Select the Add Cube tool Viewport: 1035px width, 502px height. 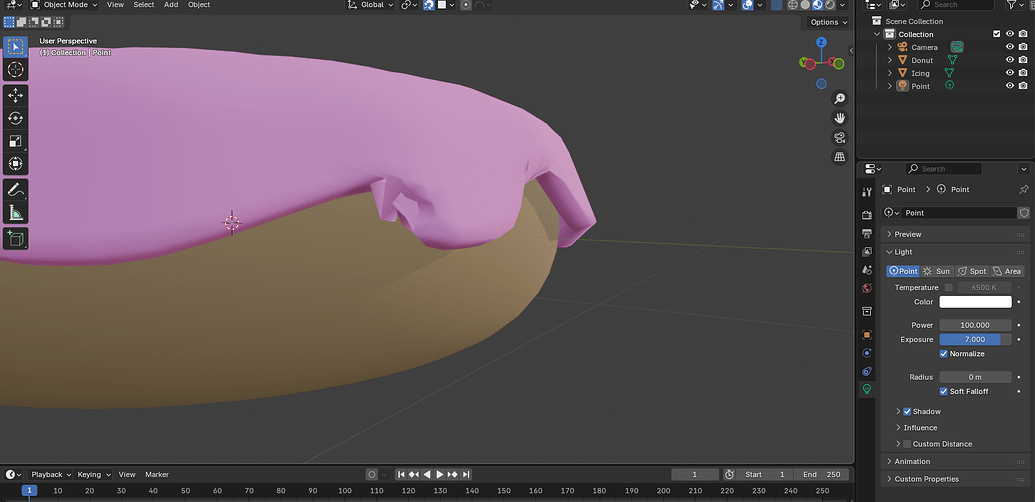click(x=15, y=238)
